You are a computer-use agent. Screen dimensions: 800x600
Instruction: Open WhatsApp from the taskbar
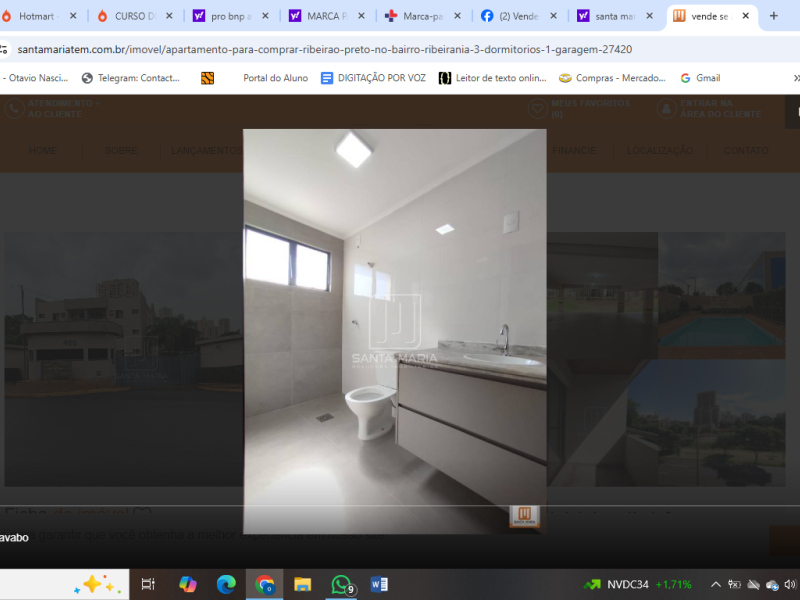(338, 584)
